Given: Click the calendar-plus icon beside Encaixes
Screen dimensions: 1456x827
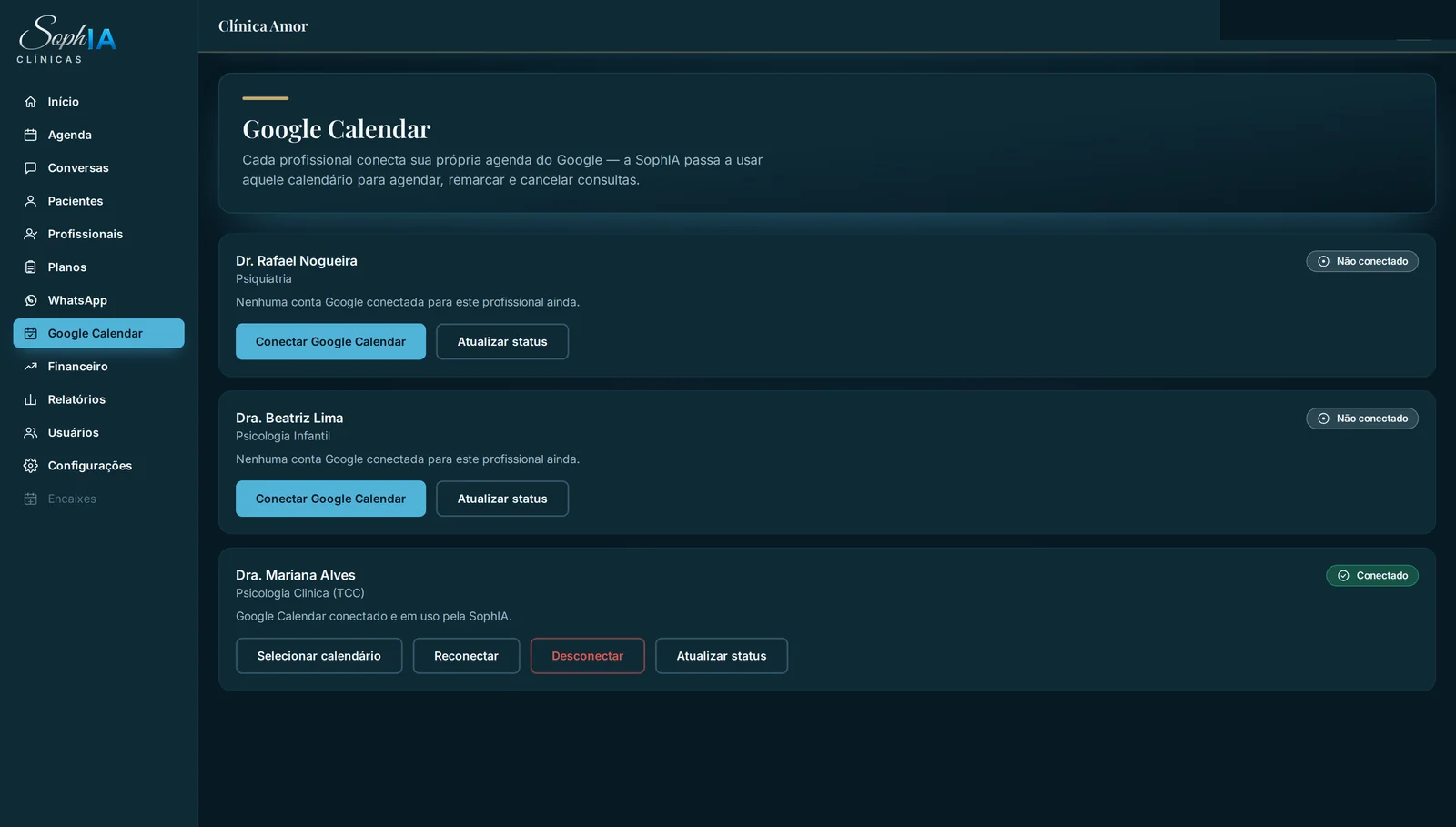Looking at the screenshot, I should pyautogui.click(x=31, y=499).
